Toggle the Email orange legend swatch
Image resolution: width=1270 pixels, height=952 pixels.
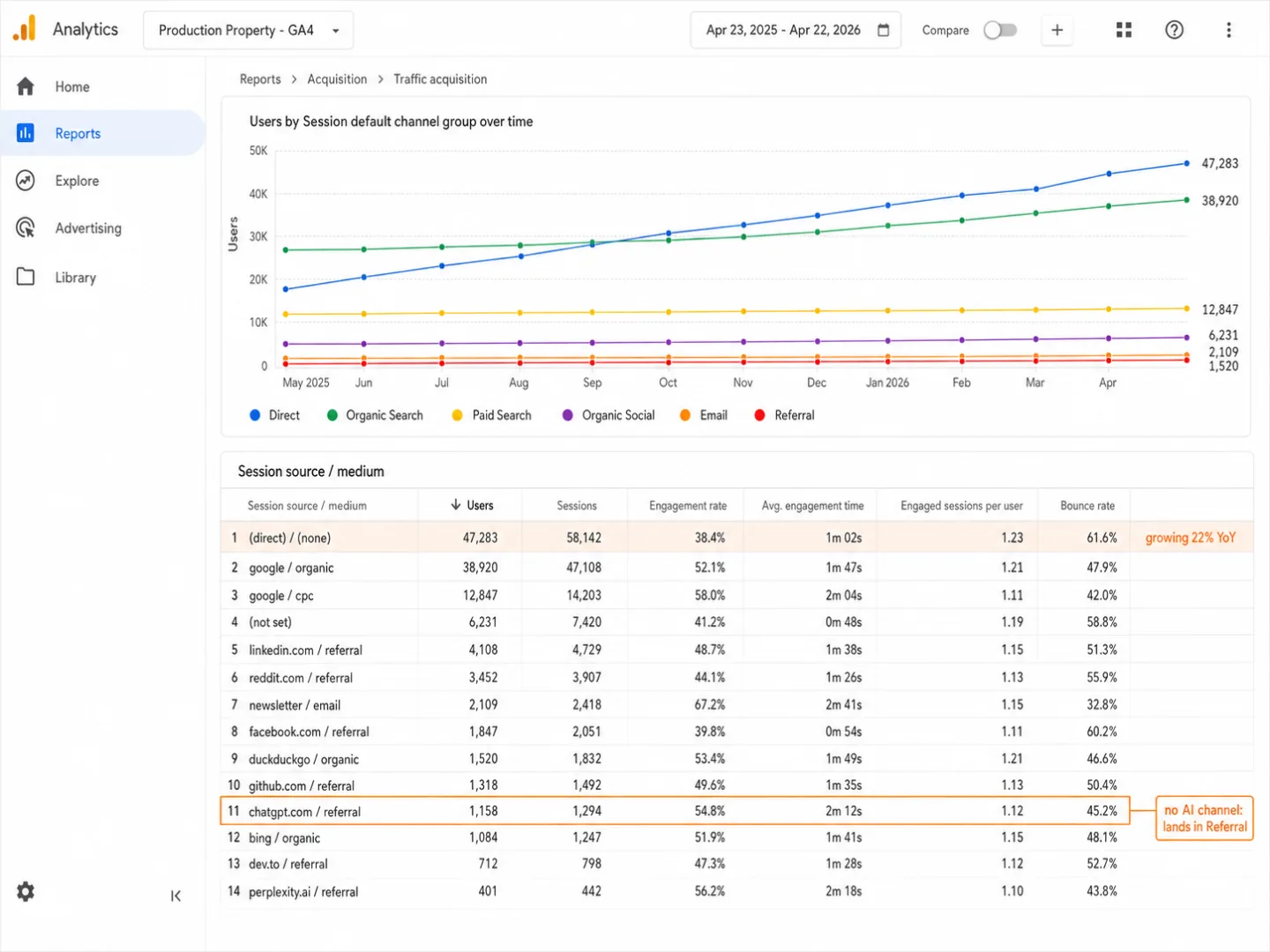[x=685, y=415]
